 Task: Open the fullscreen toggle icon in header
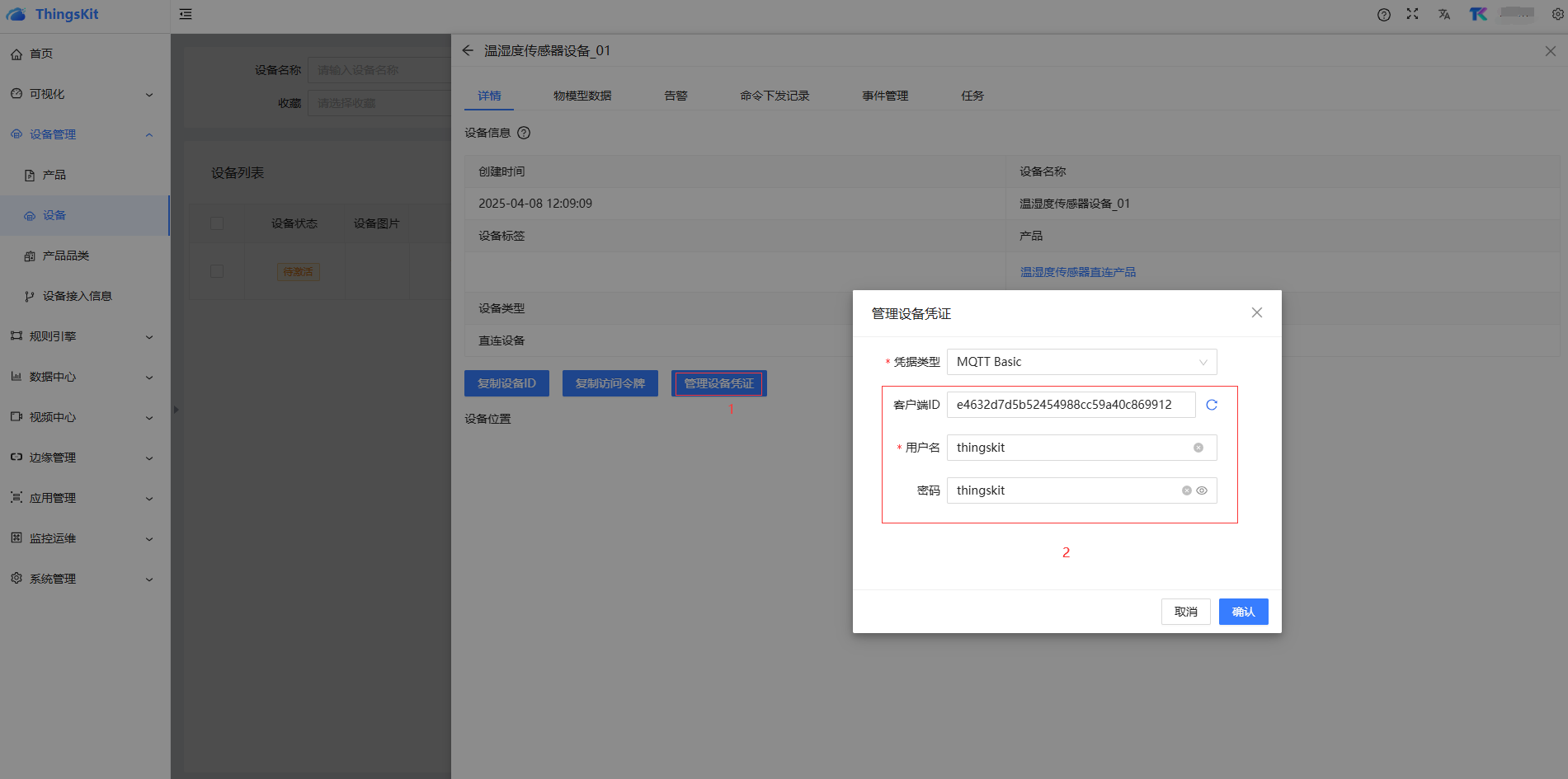tap(1412, 14)
